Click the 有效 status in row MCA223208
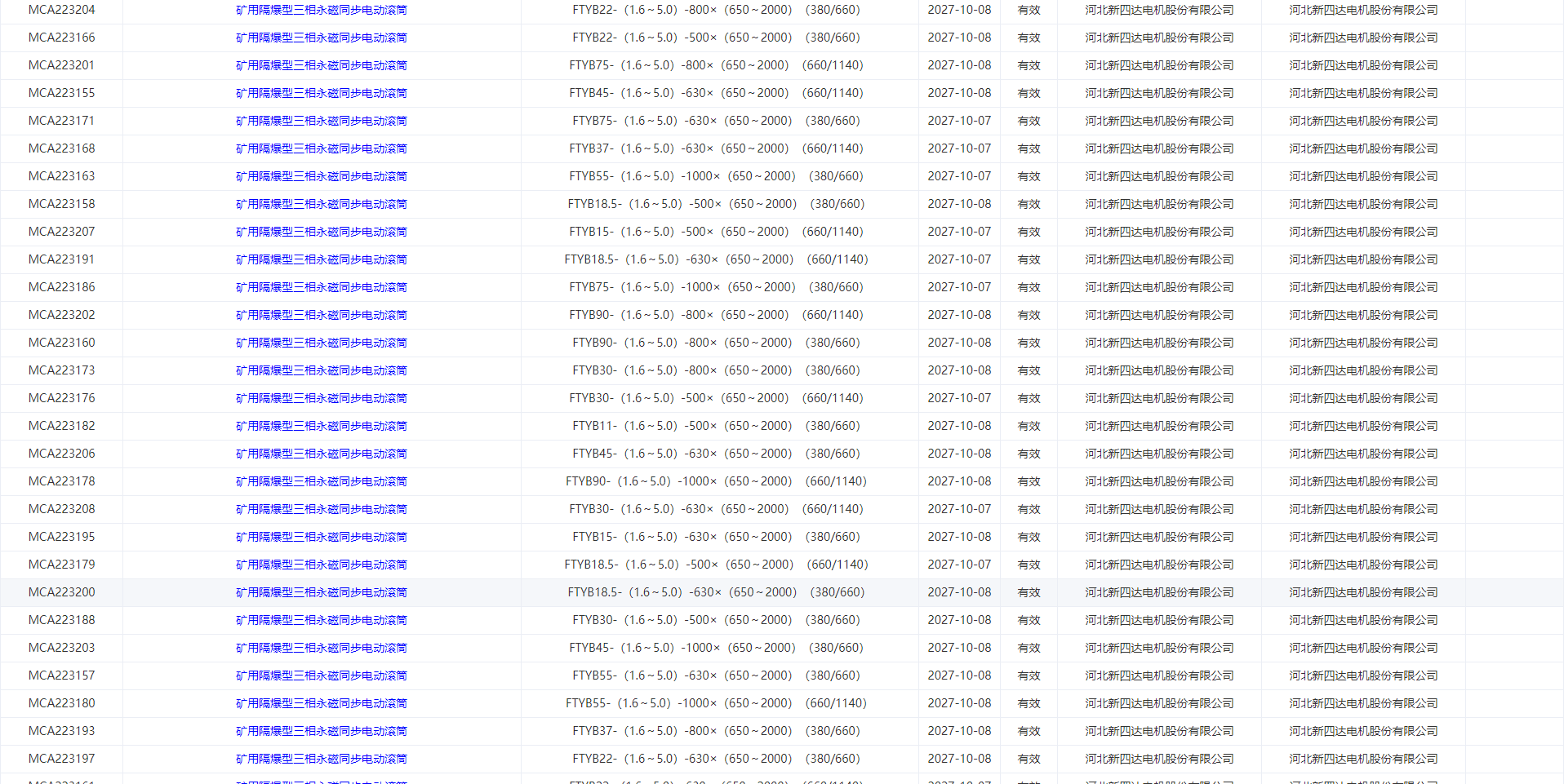The image size is (1564, 784). point(1029,509)
